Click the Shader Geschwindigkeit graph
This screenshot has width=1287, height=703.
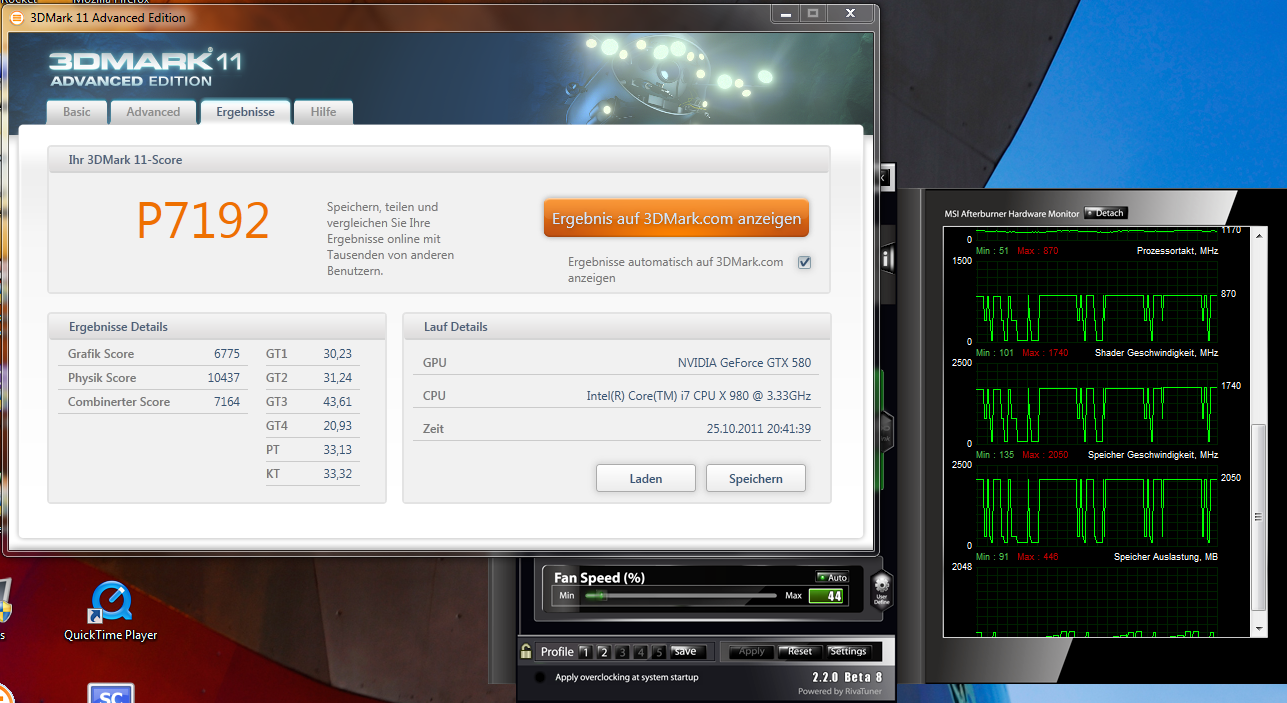(x=1097, y=402)
